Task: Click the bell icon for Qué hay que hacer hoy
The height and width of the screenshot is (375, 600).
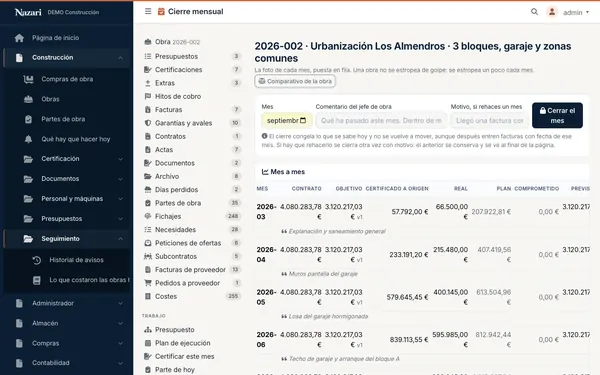Action: click(28, 139)
